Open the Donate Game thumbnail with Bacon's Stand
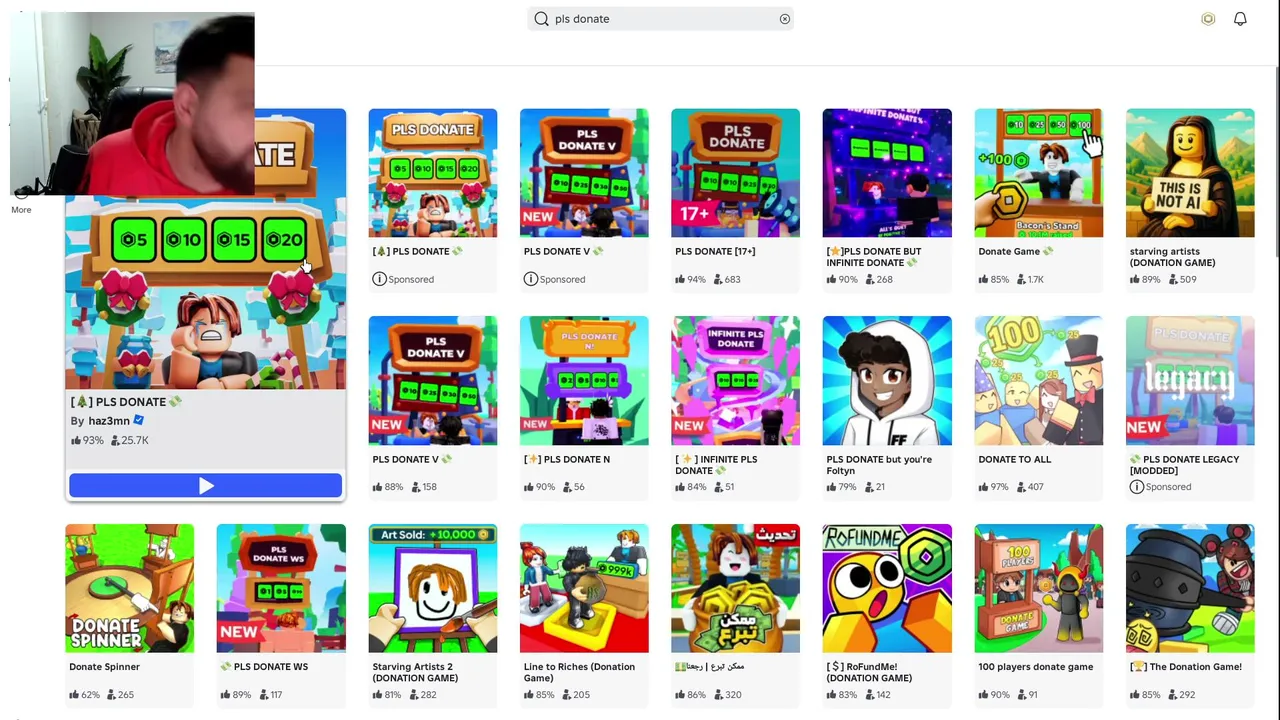Viewport: 1280px width, 720px height. coord(1038,173)
